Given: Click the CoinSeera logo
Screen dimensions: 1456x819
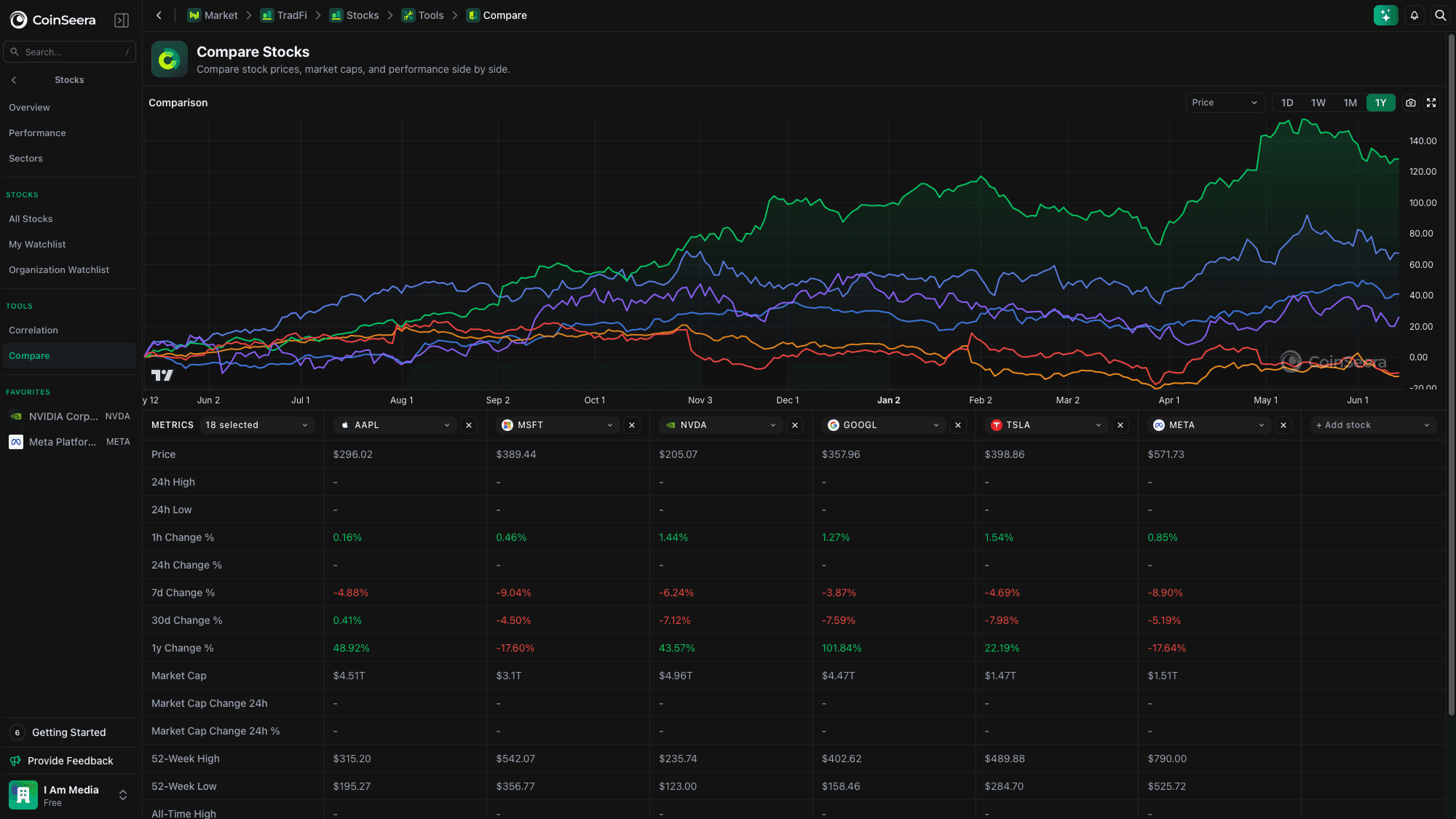Looking at the screenshot, I should coord(52,20).
